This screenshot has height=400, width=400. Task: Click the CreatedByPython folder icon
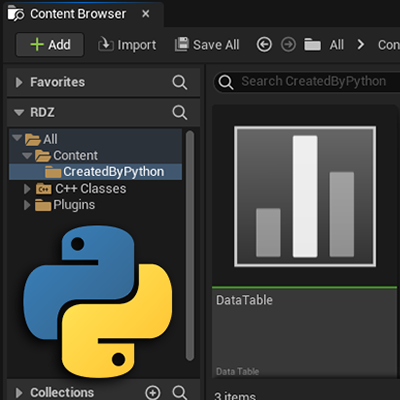click(53, 172)
